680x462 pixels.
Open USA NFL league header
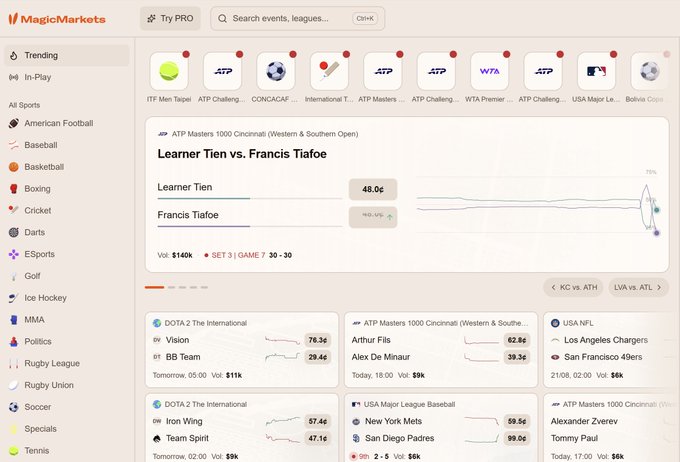pos(572,323)
